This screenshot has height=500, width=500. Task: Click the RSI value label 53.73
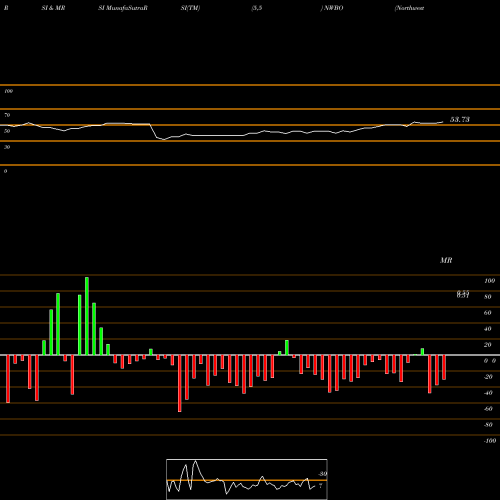coord(460,119)
